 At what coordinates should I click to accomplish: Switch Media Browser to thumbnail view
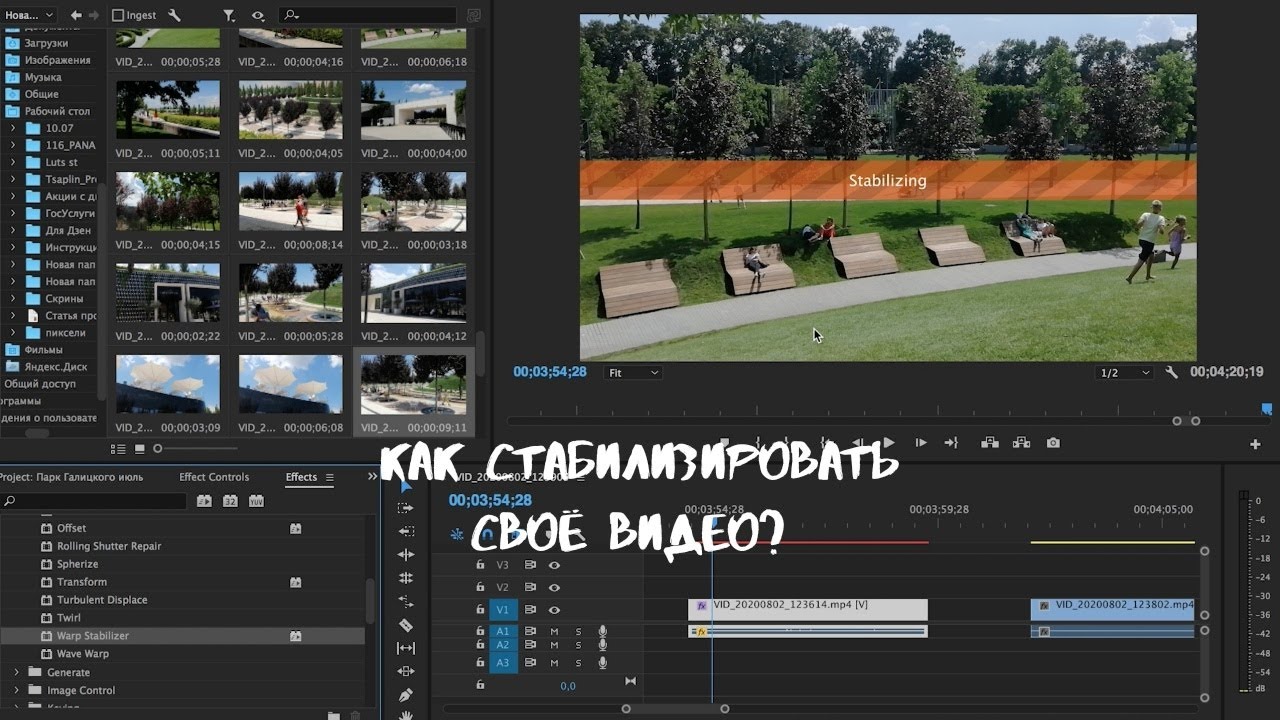point(140,449)
